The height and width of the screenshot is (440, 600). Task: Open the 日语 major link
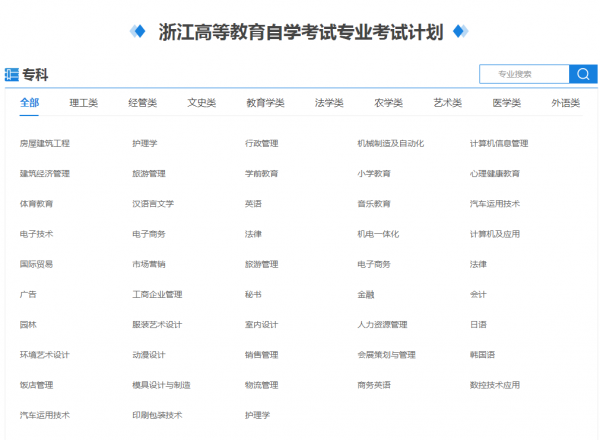click(x=478, y=325)
